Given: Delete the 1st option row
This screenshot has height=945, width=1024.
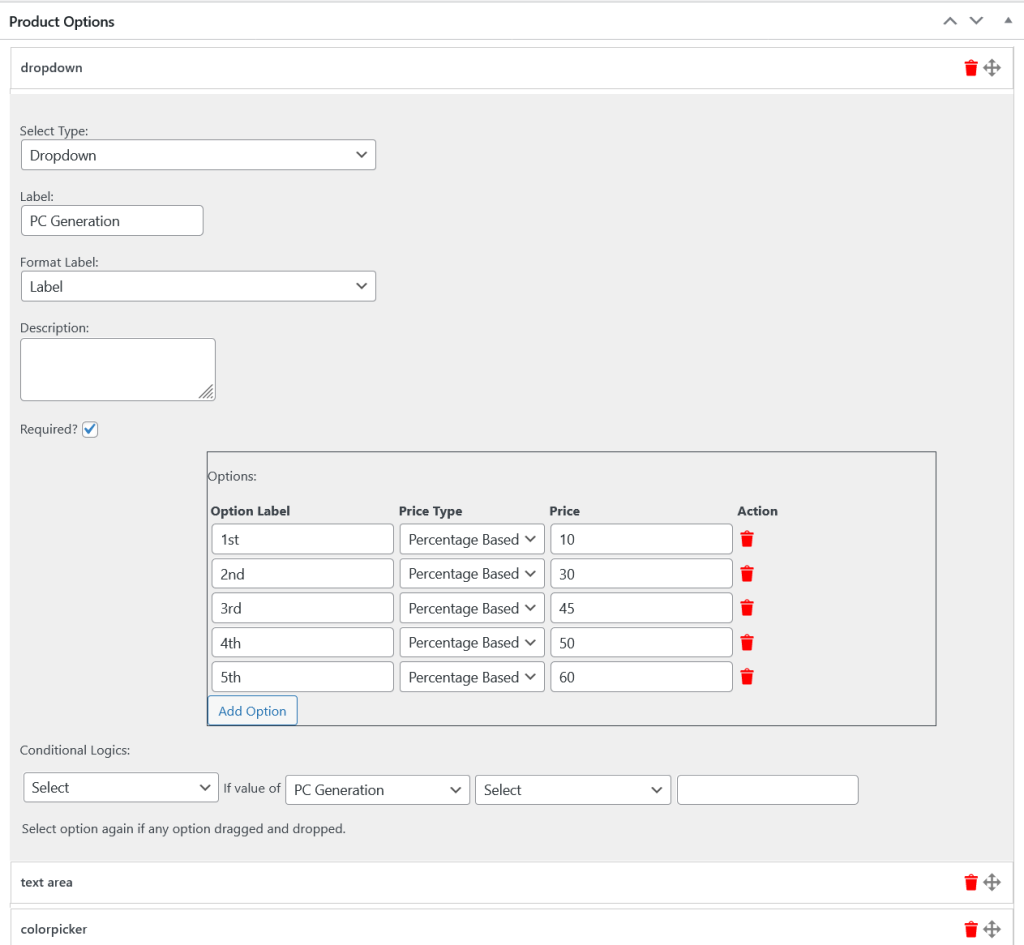Looking at the screenshot, I should click(747, 539).
